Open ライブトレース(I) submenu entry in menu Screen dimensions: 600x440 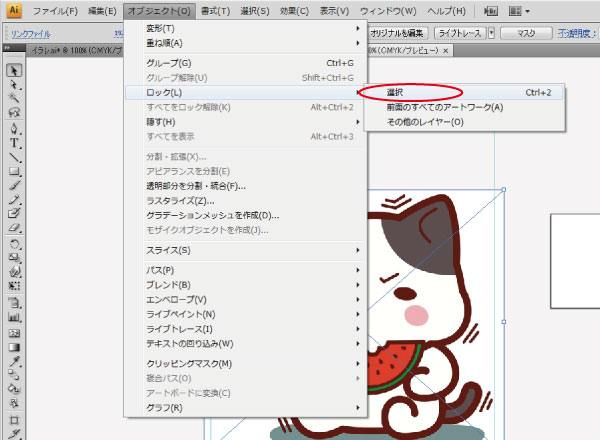(x=246, y=329)
